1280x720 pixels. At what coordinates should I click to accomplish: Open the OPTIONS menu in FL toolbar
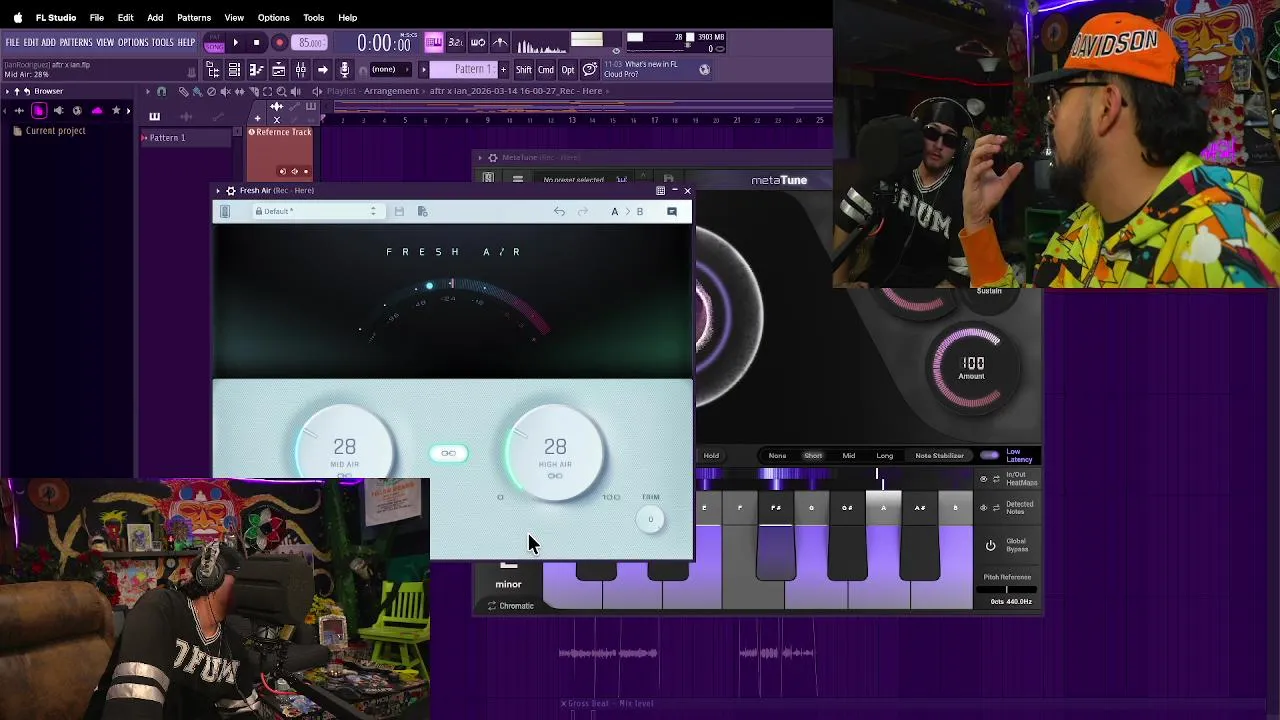coord(133,42)
